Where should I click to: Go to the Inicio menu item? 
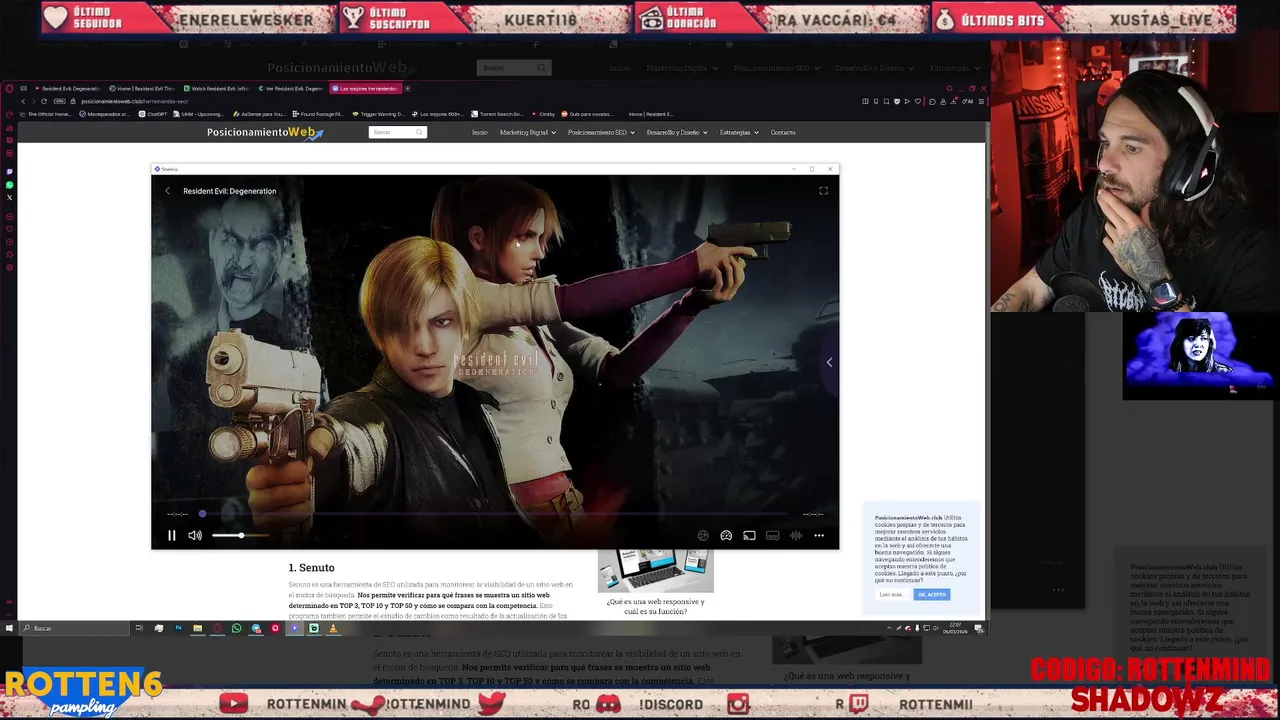click(480, 132)
